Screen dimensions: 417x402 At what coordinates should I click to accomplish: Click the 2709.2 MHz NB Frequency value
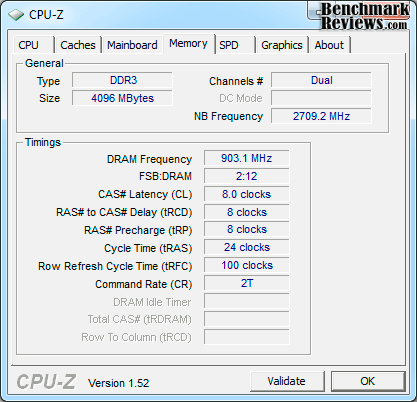321,116
